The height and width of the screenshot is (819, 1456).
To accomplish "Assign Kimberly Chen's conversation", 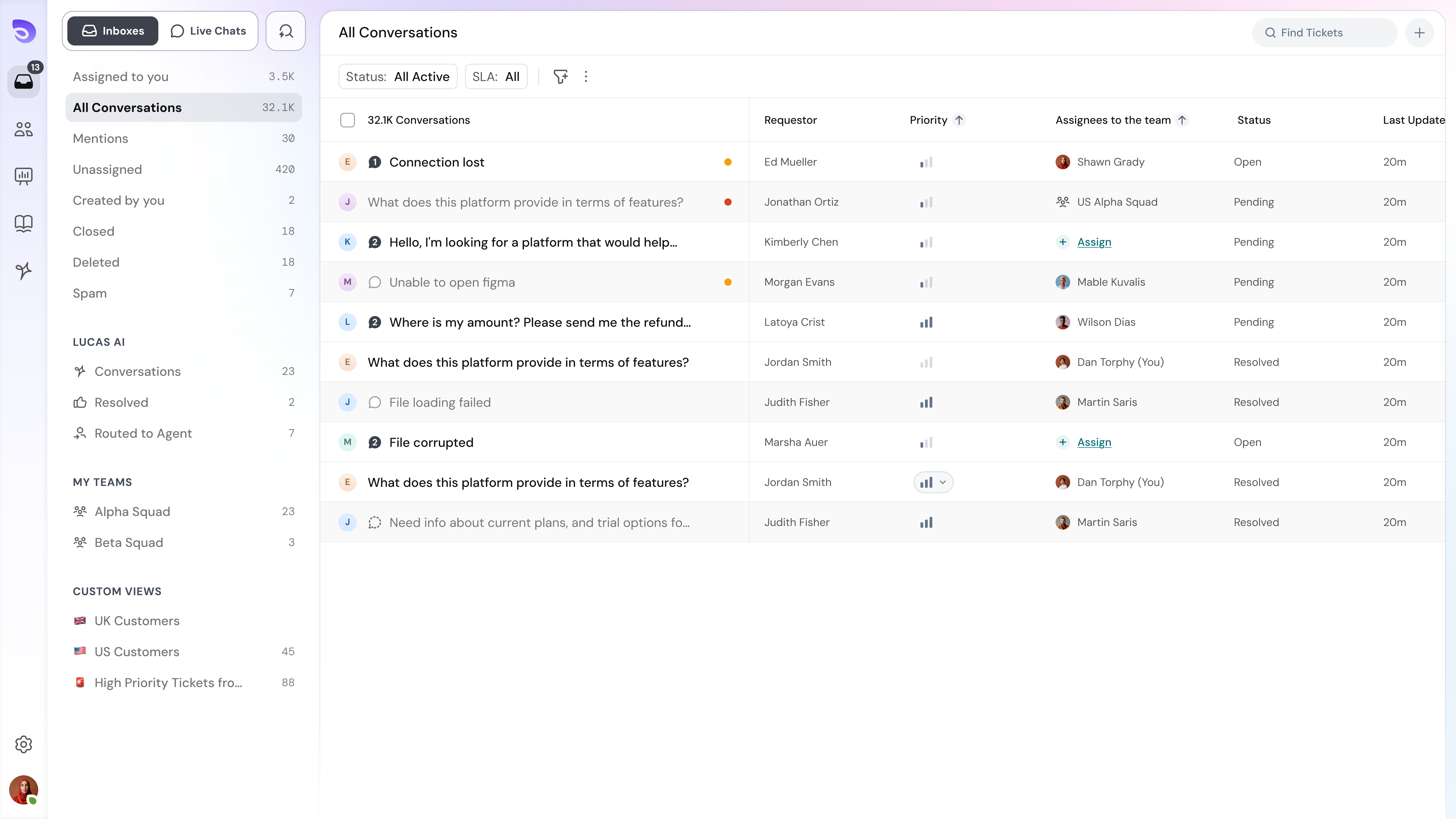I will [x=1093, y=242].
